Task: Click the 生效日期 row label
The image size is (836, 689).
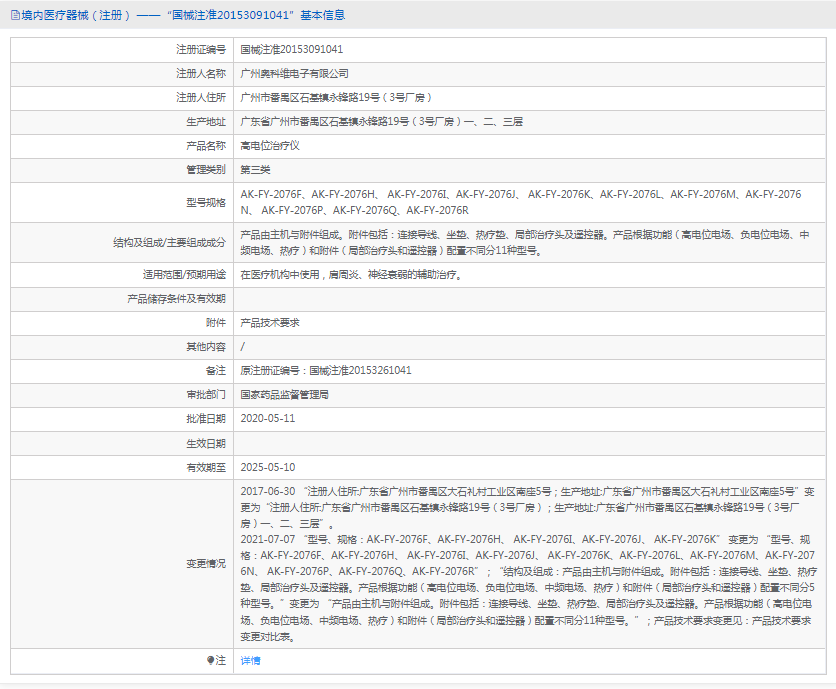Action: click(206, 443)
